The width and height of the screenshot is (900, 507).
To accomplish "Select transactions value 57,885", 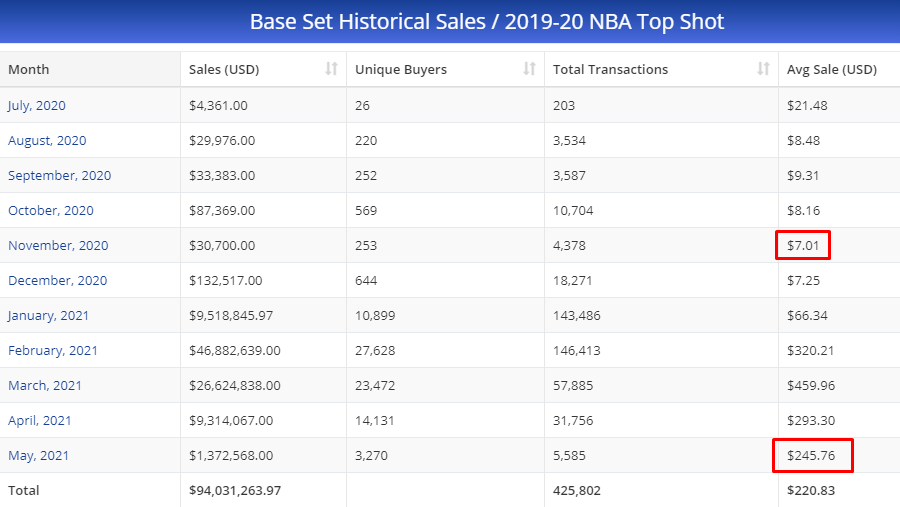I will pos(573,386).
